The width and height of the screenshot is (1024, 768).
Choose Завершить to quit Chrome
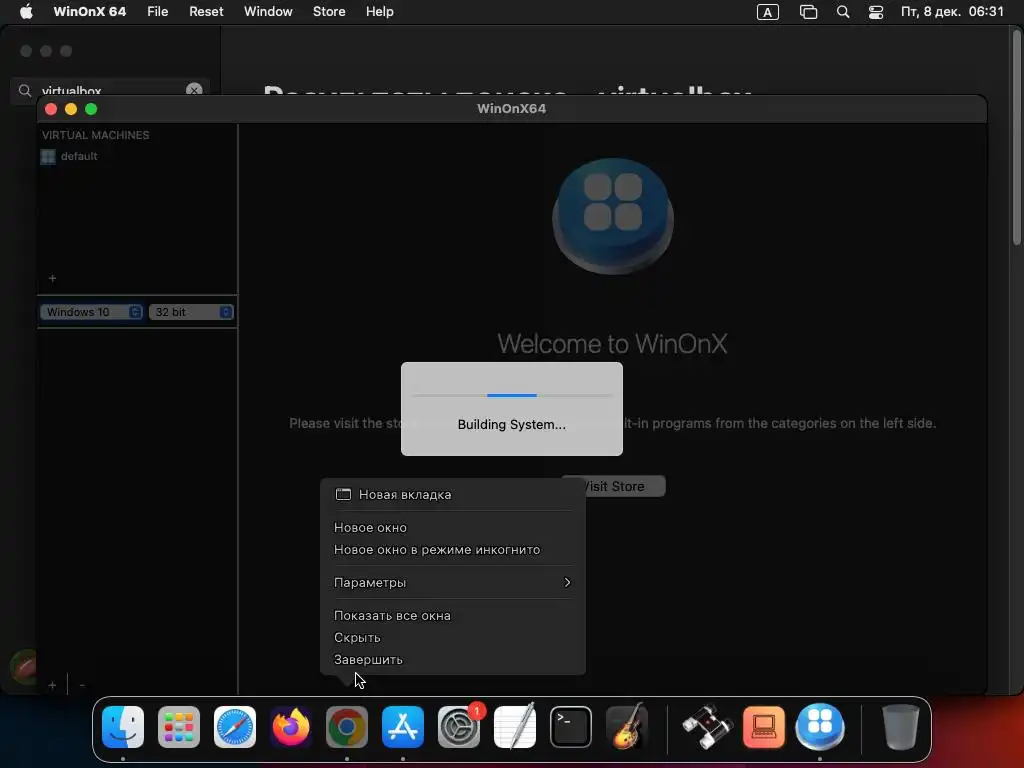coord(453,660)
